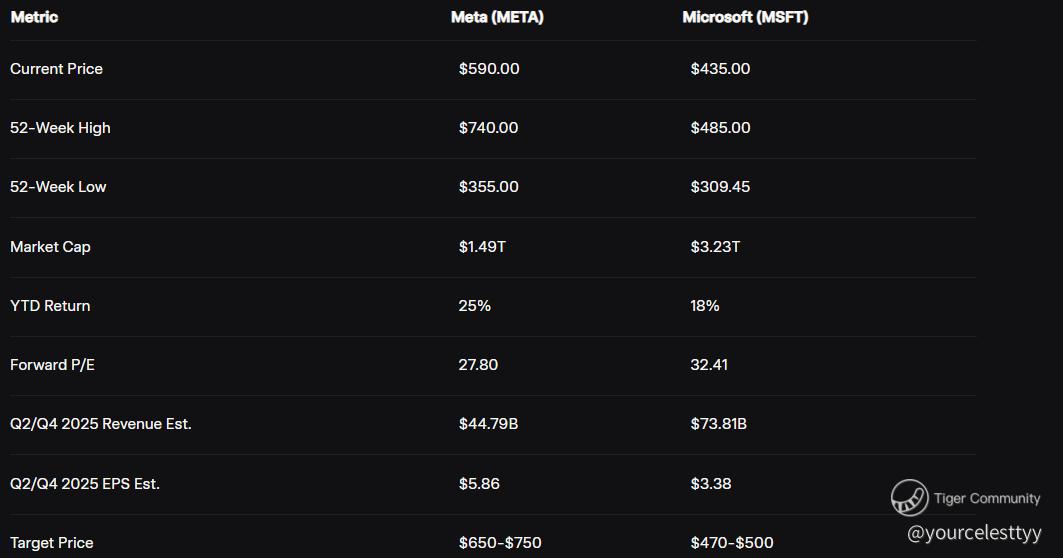Screen dimensions: 1063x558
Task: Click Meta's target price $650-$750
Action: [500, 543]
